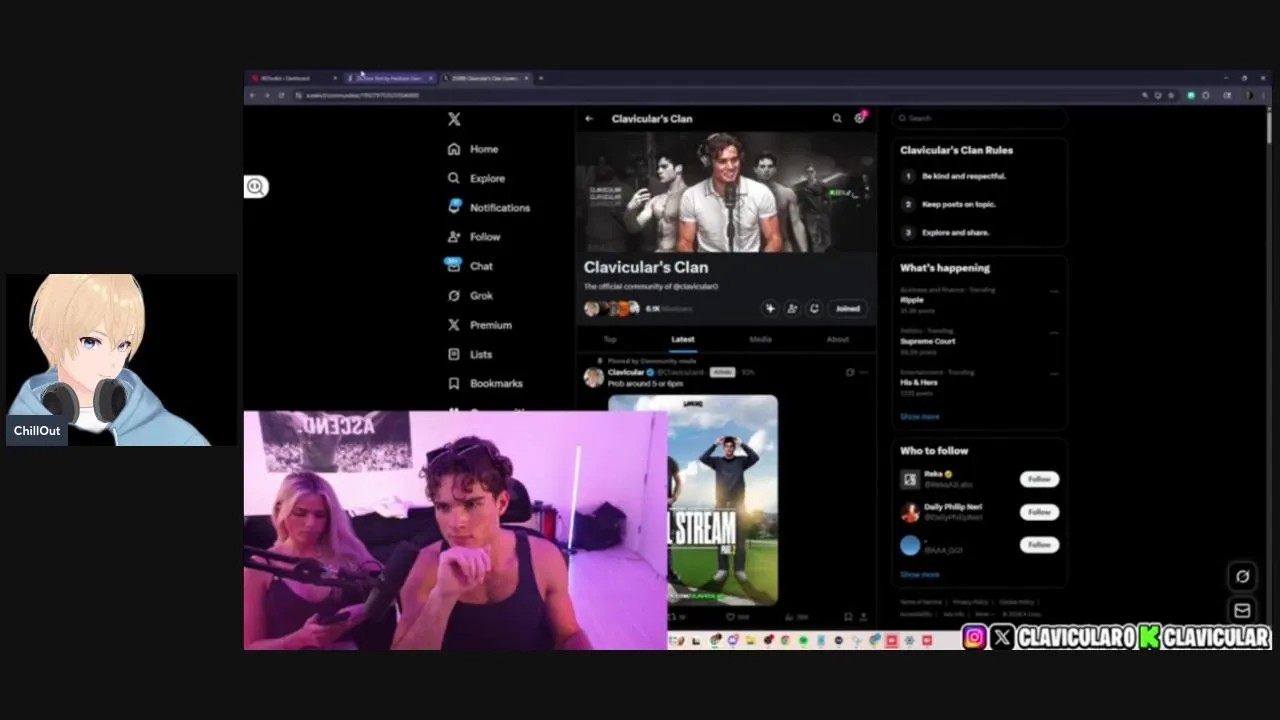Open Lists in the X sidebar
Viewport: 1280px width, 720px height.
point(470,354)
